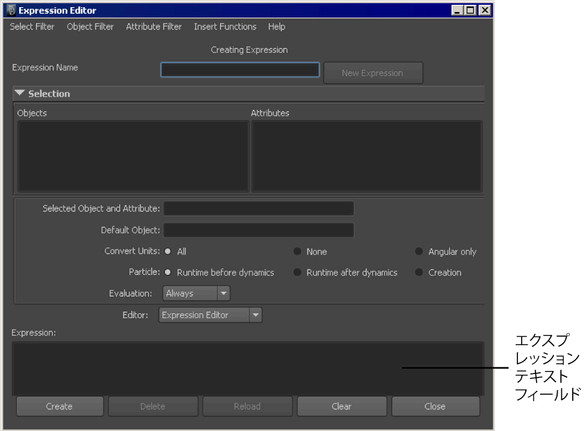Click the Clear button
The width and height of the screenshot is (584, 431).
pyautogui.click(x=342, y=406)
